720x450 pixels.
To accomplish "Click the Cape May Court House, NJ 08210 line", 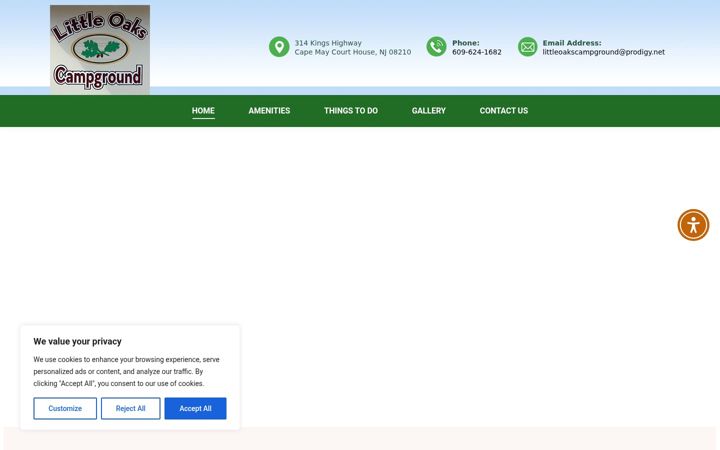I will pyautogui.click(x=353, y=52).
